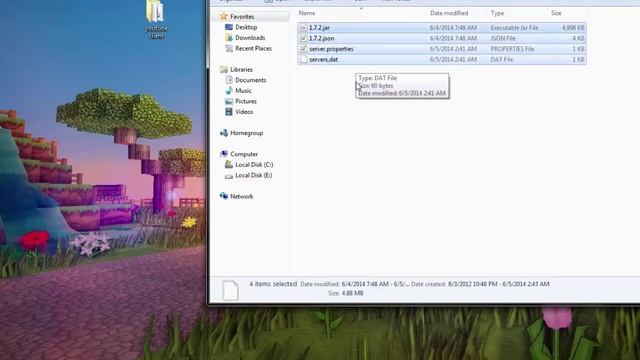Viewport: 640px width, 360px height.
Task: Open the Videos library icon
Action: (x=229, y=112)
